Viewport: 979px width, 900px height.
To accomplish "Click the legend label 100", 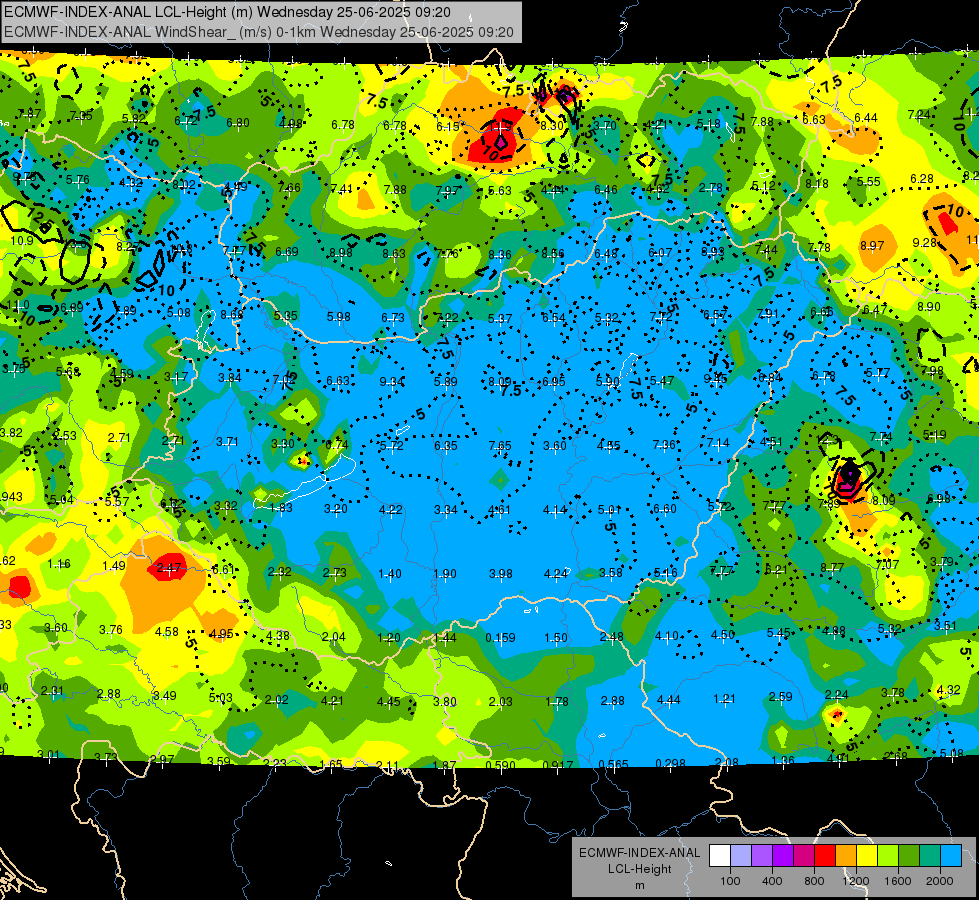I will click(731, 881).
